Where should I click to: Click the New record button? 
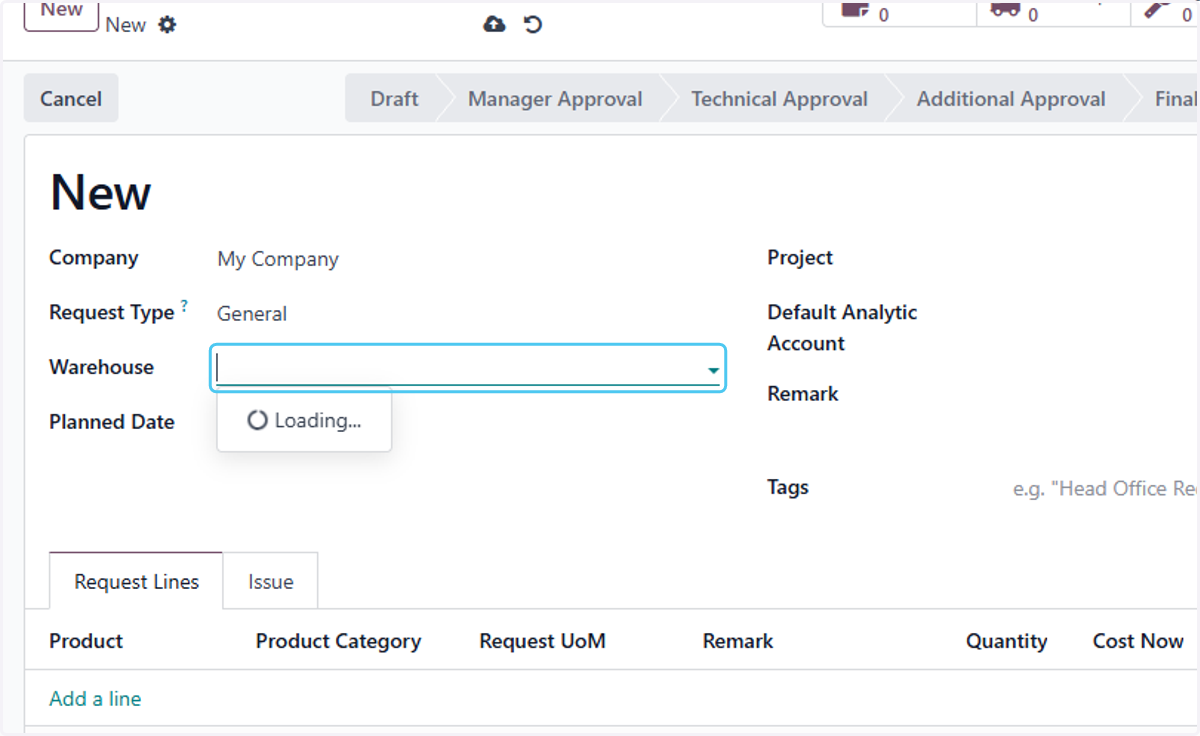coord(61,13)
